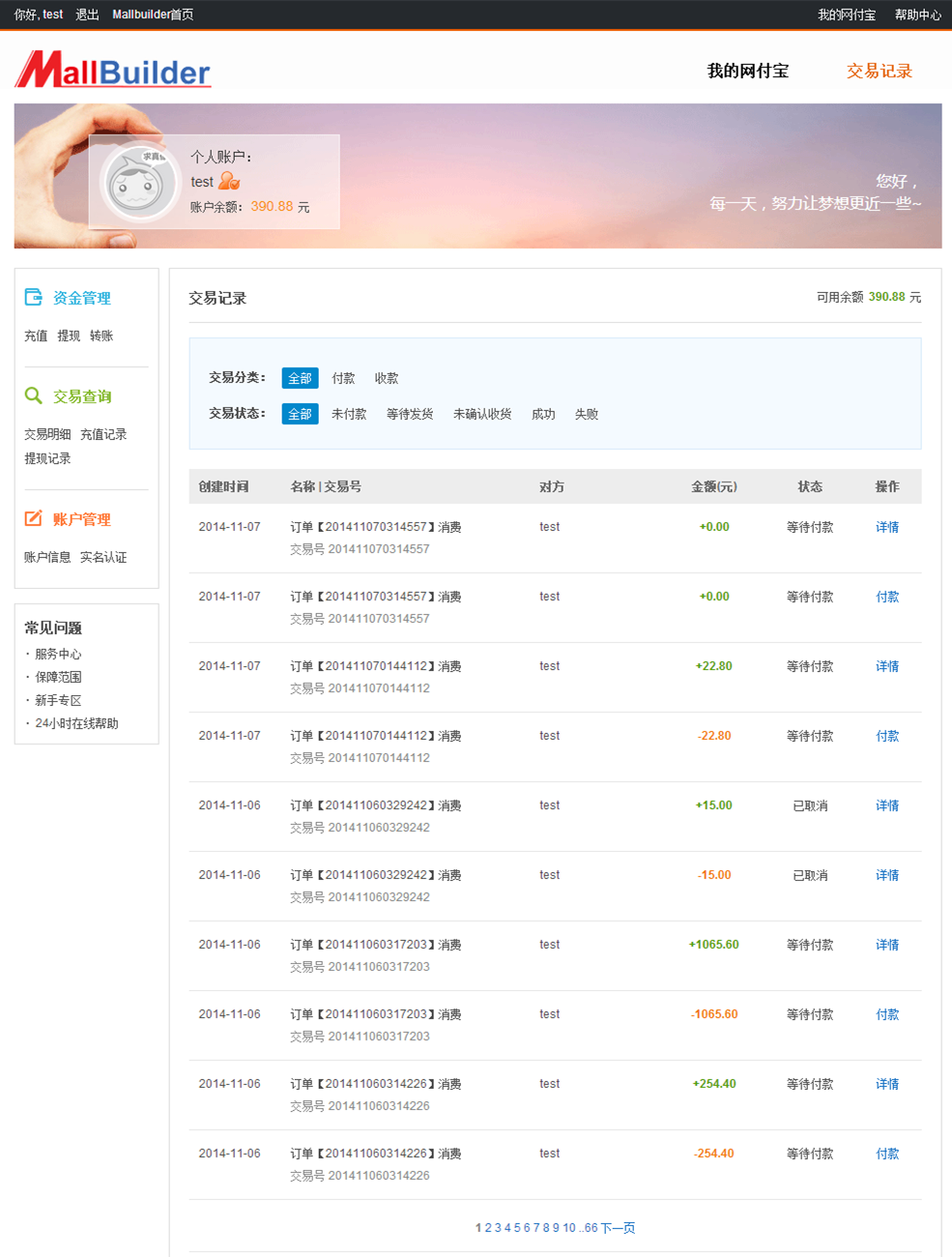Select 收款 transaction category filter

(387, 378)
